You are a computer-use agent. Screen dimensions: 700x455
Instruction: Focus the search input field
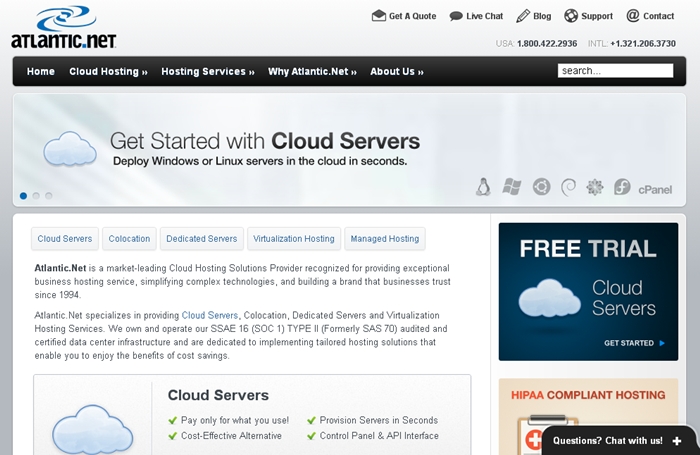(615, 71)
